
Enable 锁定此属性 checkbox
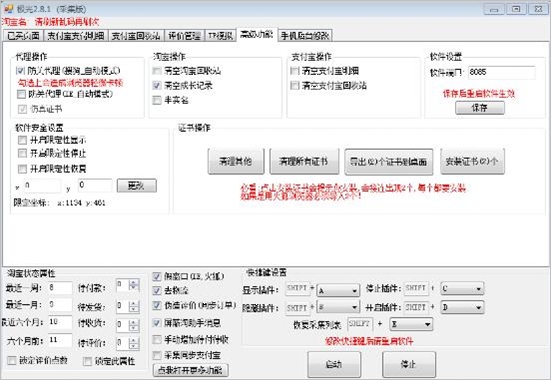coord(87,361)
